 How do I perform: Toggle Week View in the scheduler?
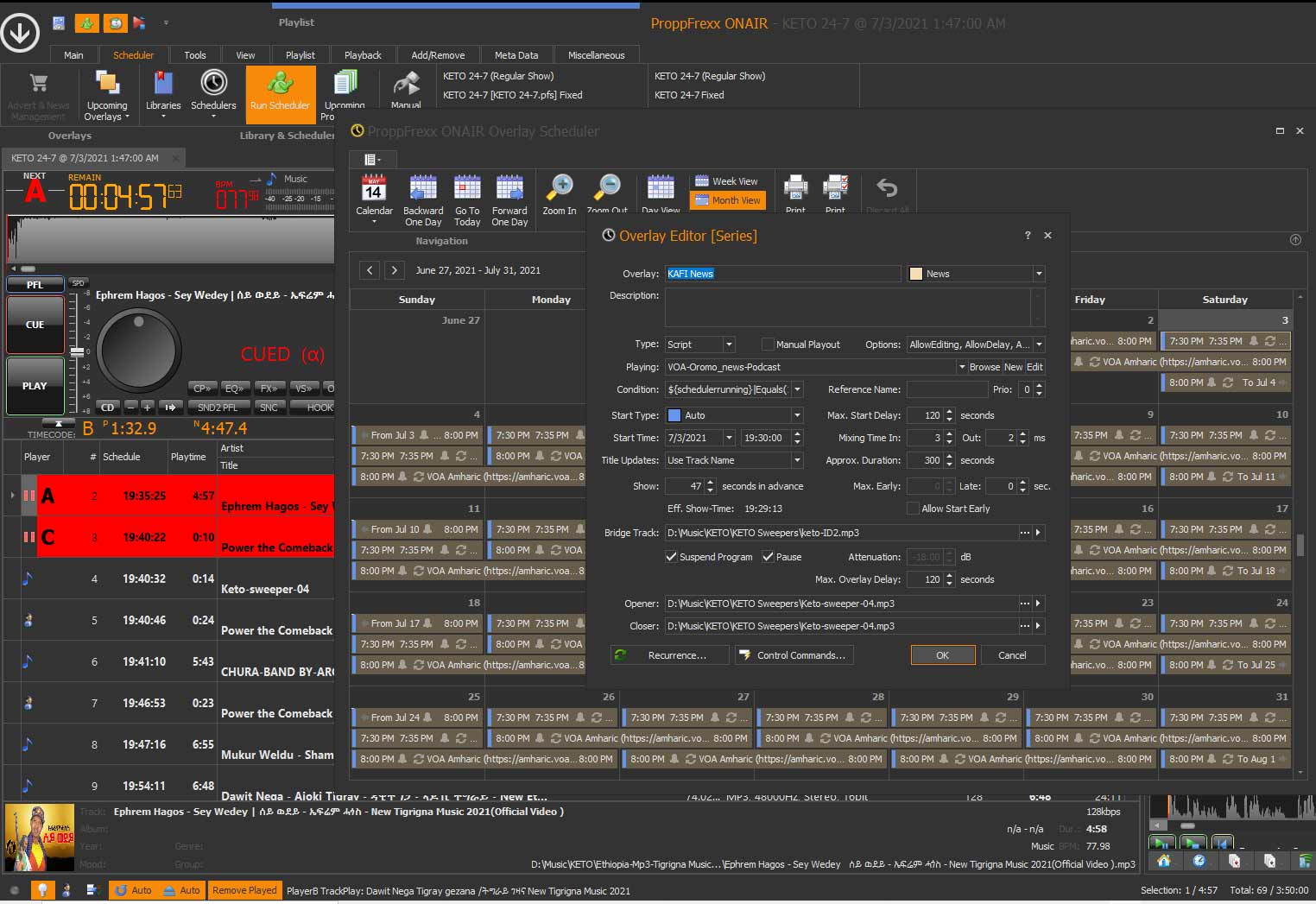tap(726, 181)
